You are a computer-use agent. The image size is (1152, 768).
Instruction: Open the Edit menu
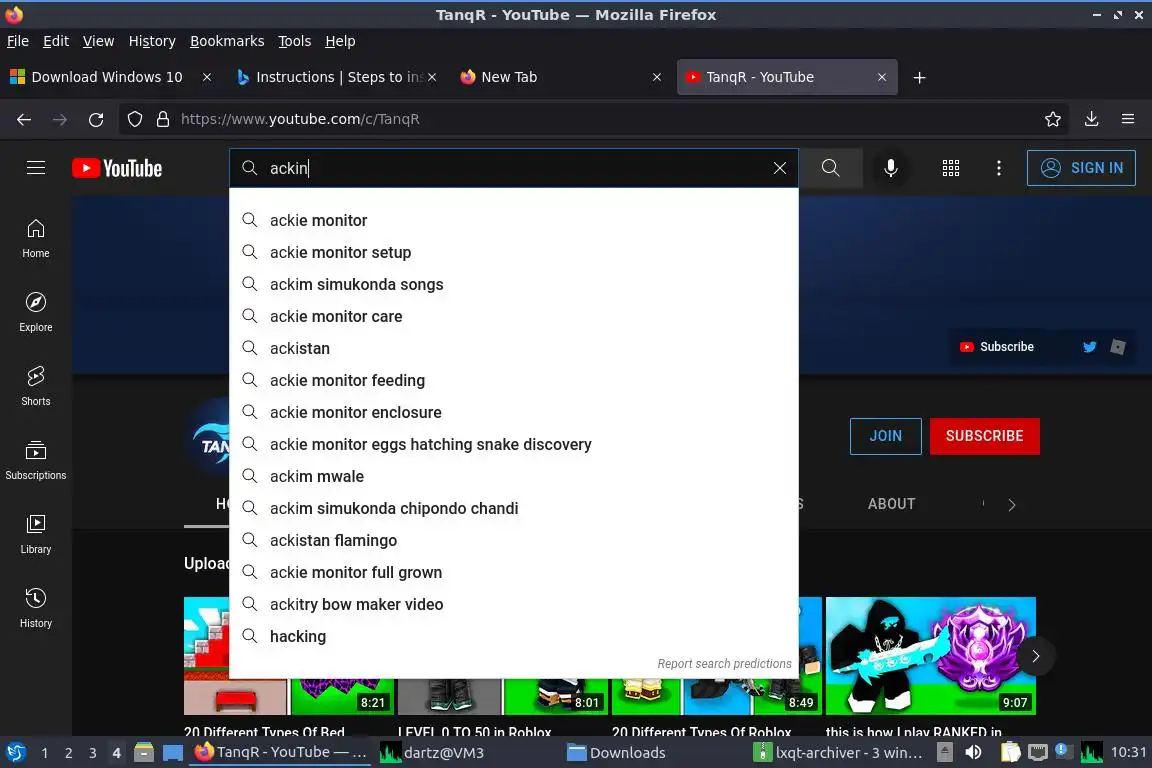coord(56,41)
